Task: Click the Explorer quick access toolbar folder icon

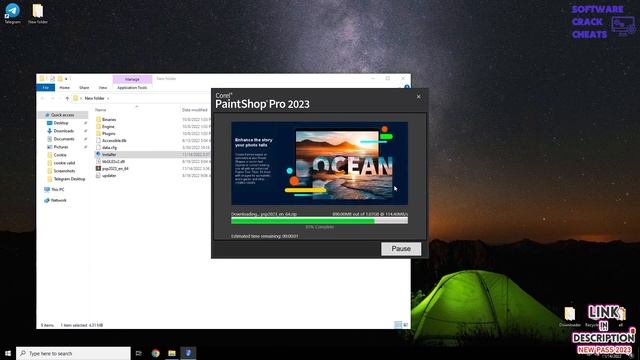Action: [x=60, y=78]
